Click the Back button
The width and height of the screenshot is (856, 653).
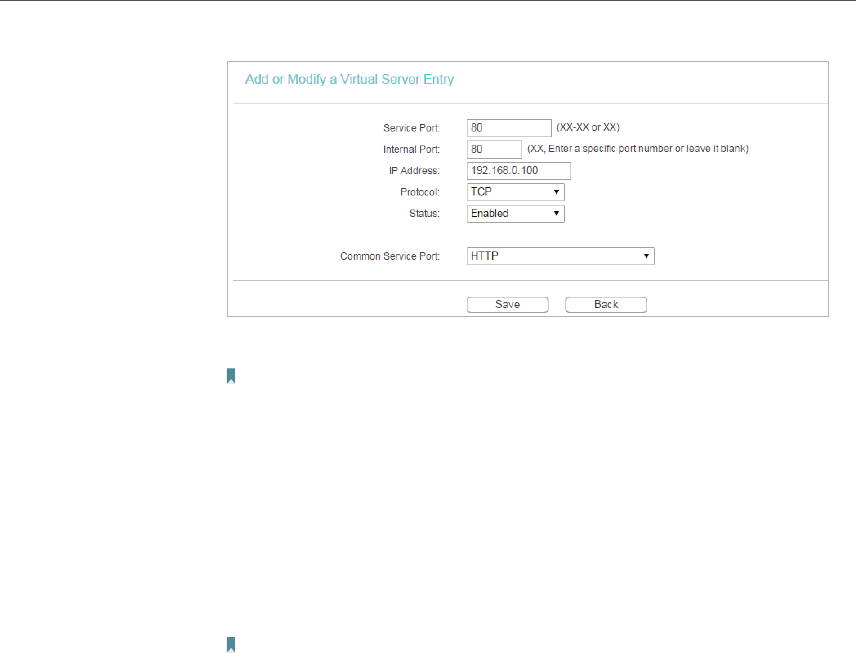point(606,305)
